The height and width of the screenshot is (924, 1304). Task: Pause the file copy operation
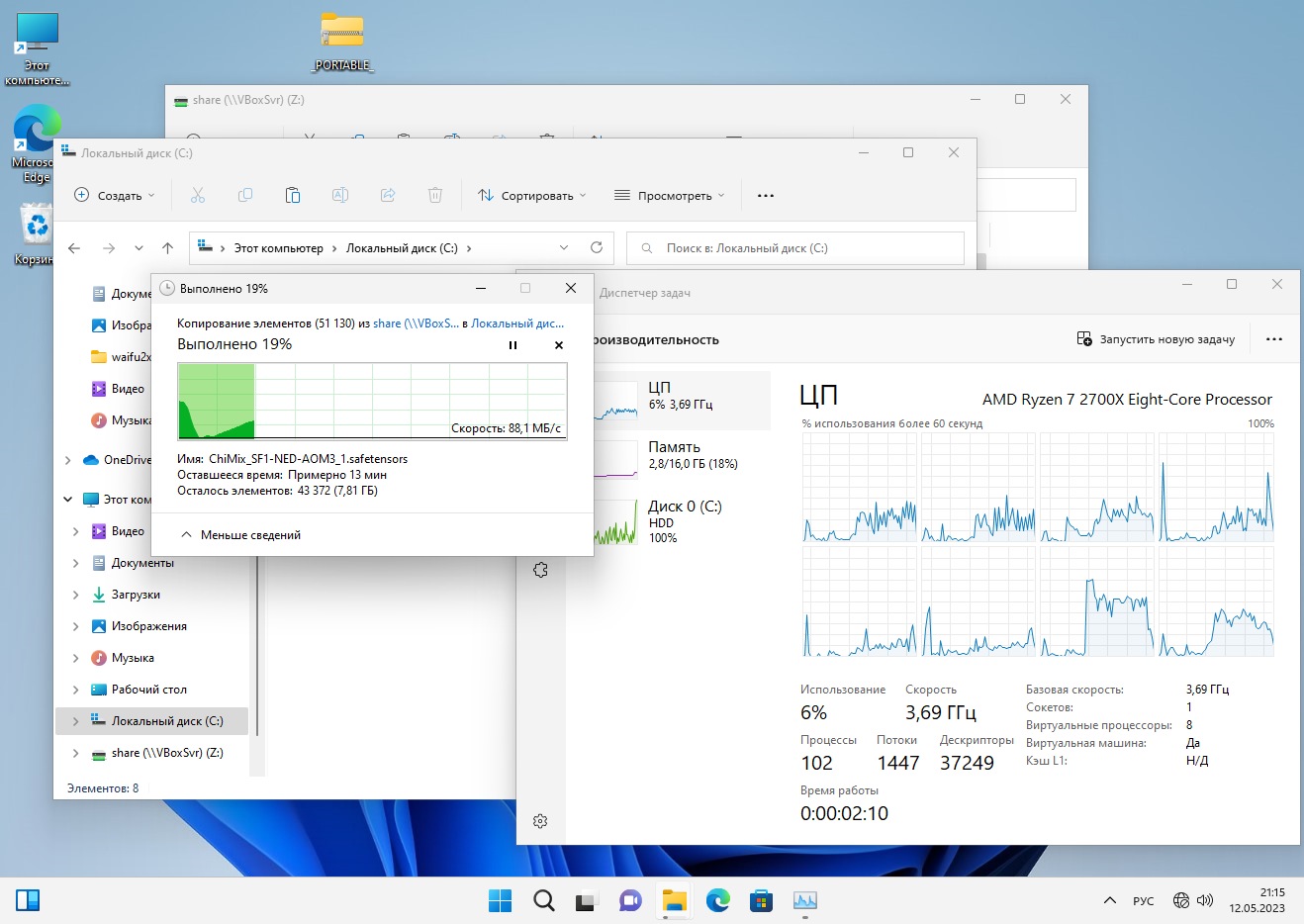pos(512,345)
